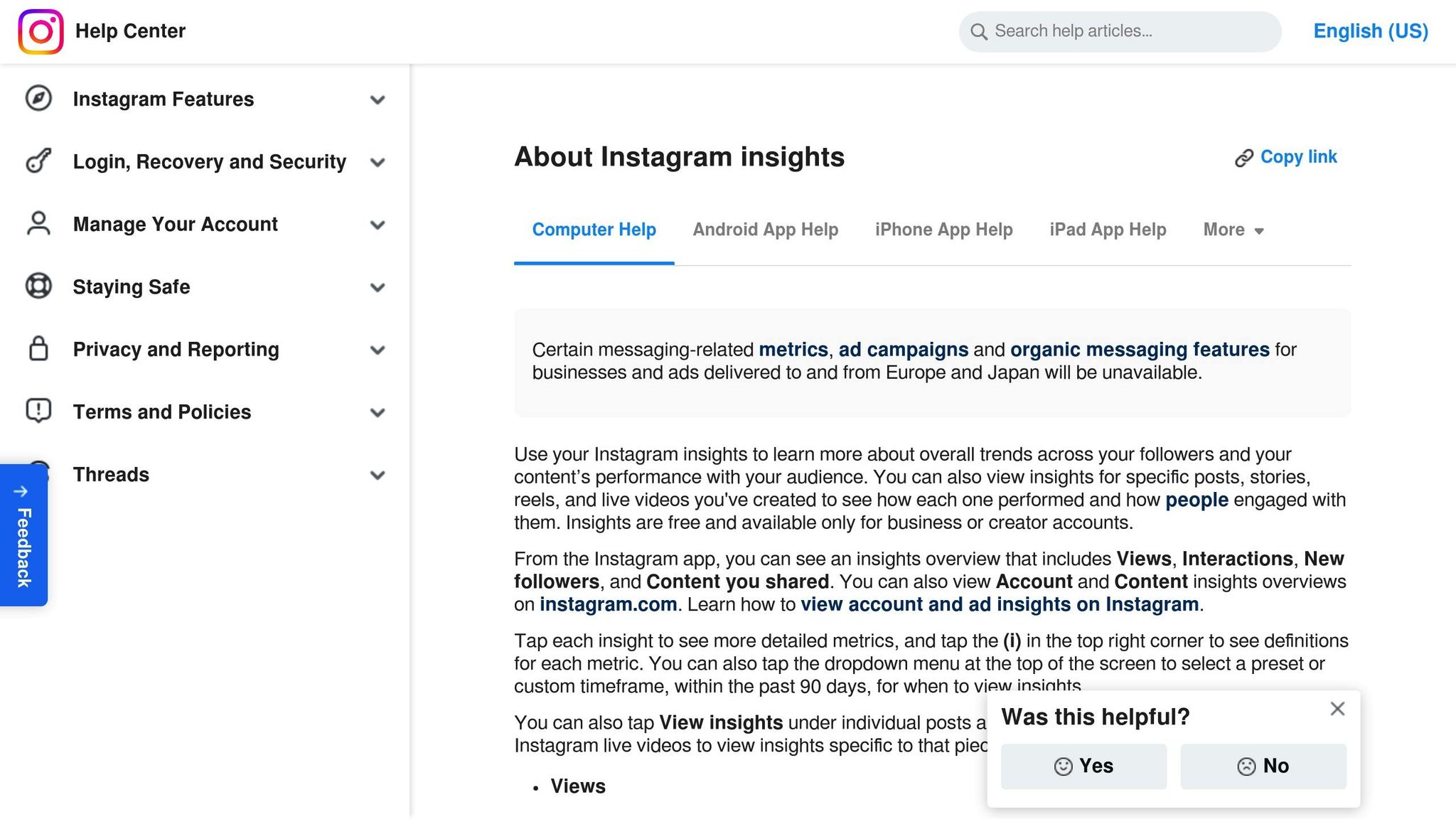The width and height of the screenshot is (1456, 819).
Task: Click the person icon next to Manage Your Account
Action: 38,223
